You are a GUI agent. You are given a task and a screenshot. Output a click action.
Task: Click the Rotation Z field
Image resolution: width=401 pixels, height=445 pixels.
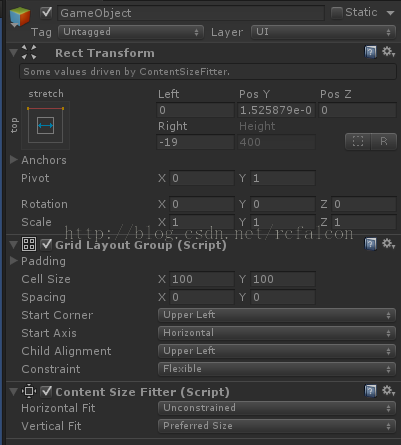pyautogui.click(x=364, y=204)
